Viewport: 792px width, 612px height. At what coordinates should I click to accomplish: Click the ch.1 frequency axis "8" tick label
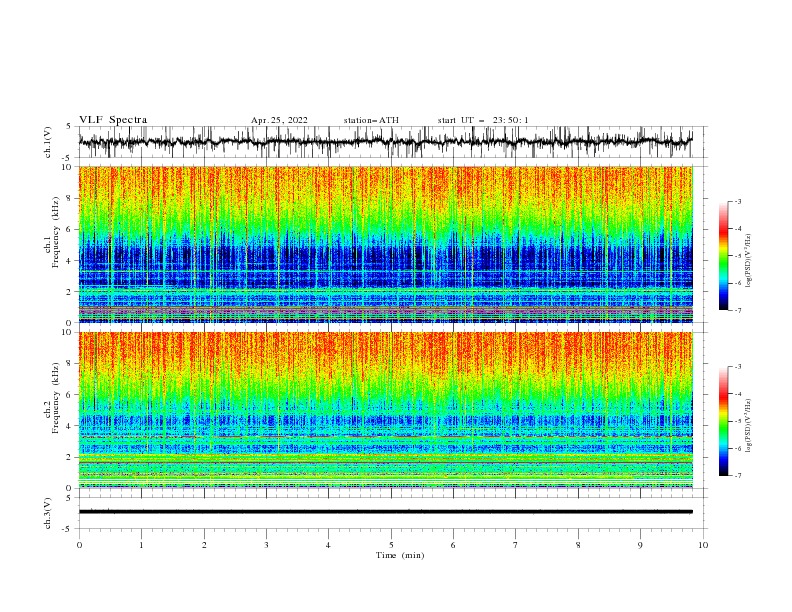tap(70, 198)
